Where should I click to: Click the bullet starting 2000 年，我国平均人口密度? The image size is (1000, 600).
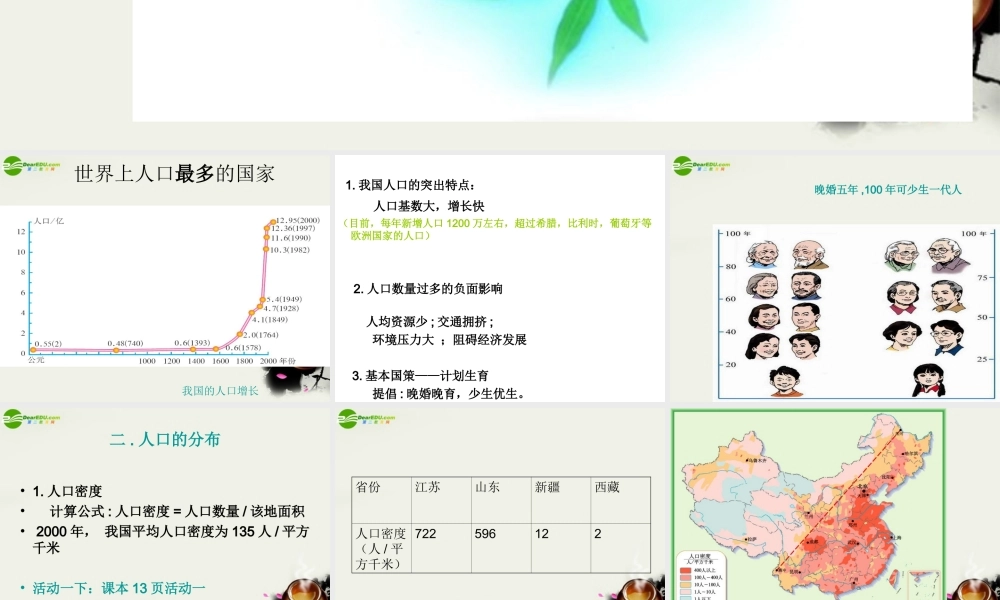pos(171,539)
